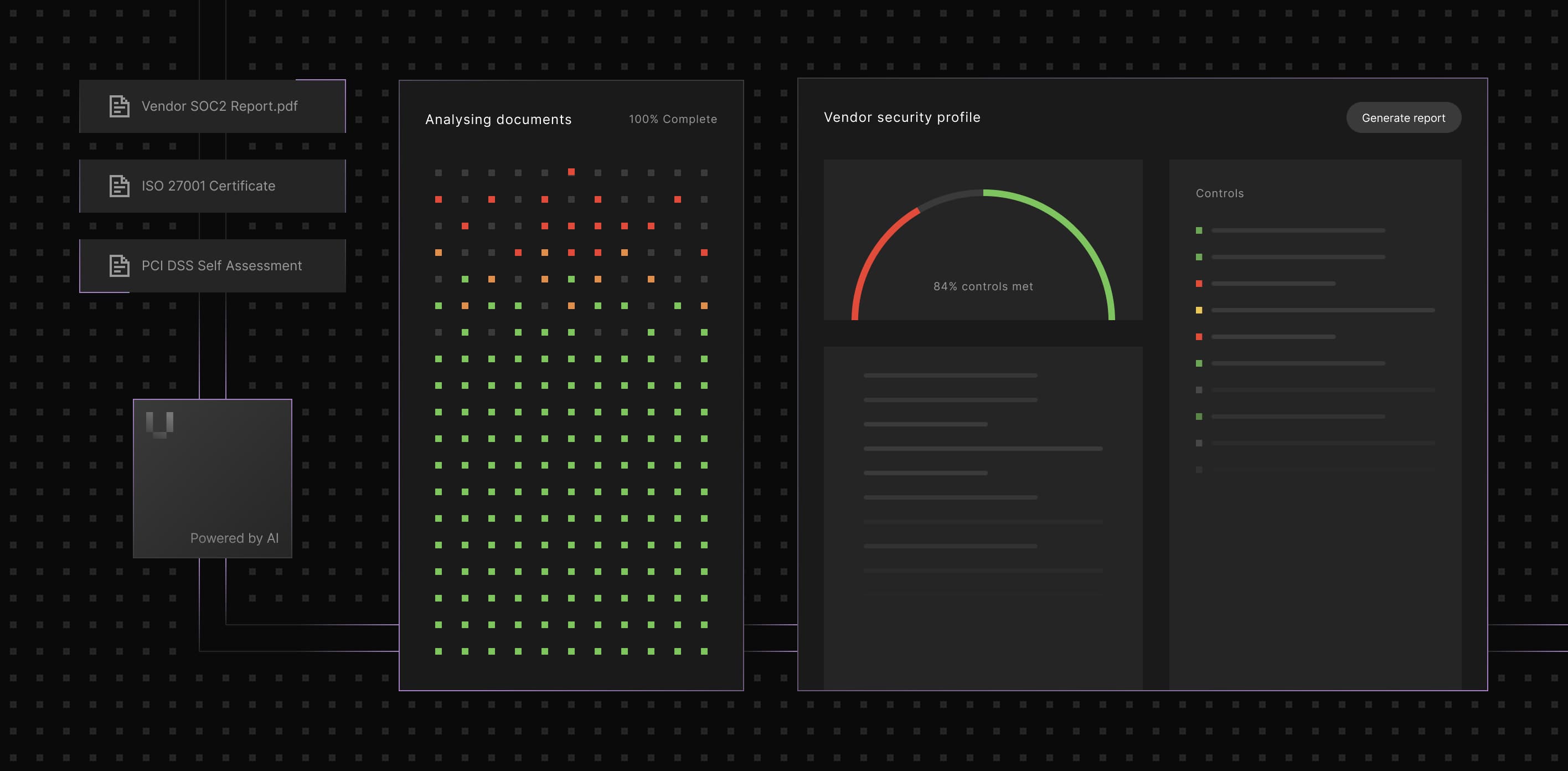Click the ISO 27001 Certificate document icon
1568x771 pixels.
pos(119,186)
